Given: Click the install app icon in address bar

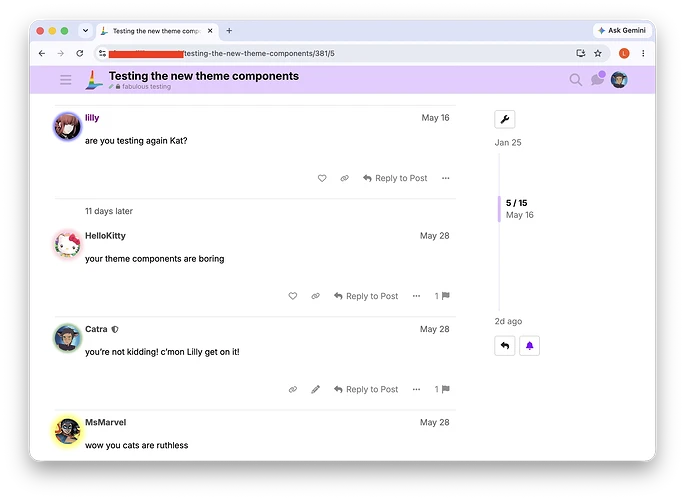Looking at the screenshot, I should pos(581,53).
